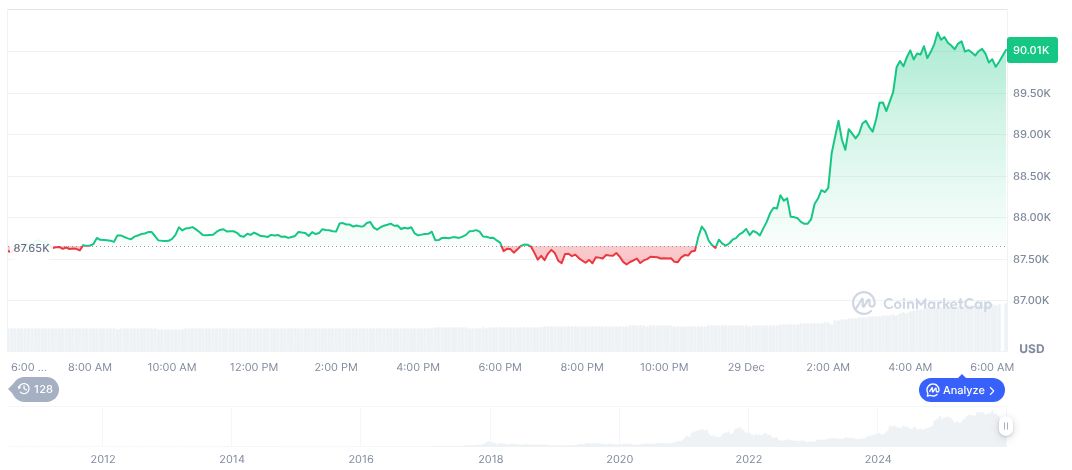
Task: Select 2018 on the overview timeline
Action: pyautogui.click(x=491, y=459)
